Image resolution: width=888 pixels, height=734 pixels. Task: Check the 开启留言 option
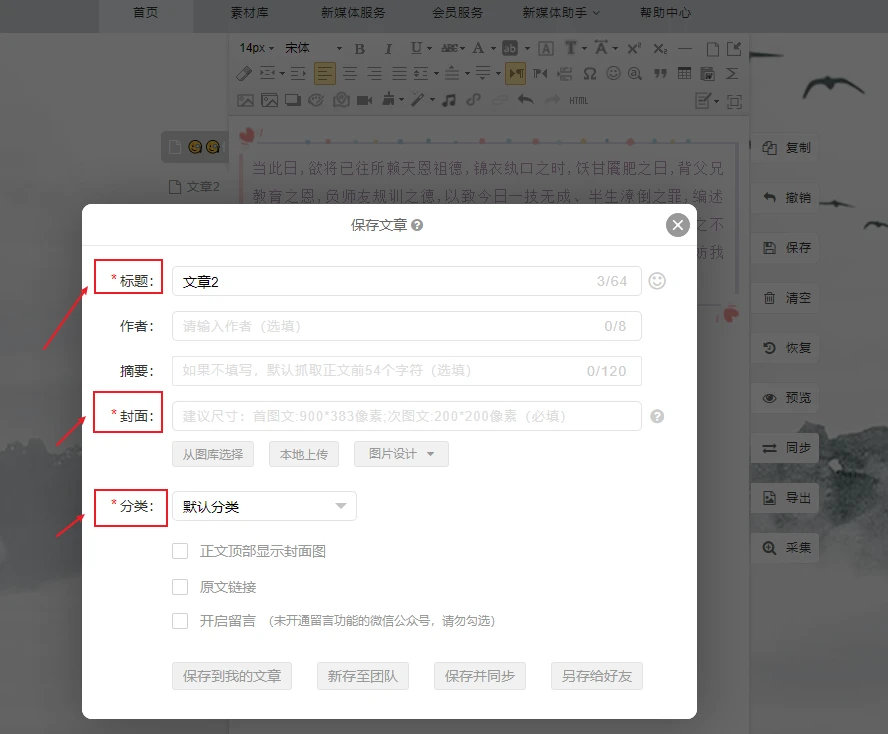[180, 621]
